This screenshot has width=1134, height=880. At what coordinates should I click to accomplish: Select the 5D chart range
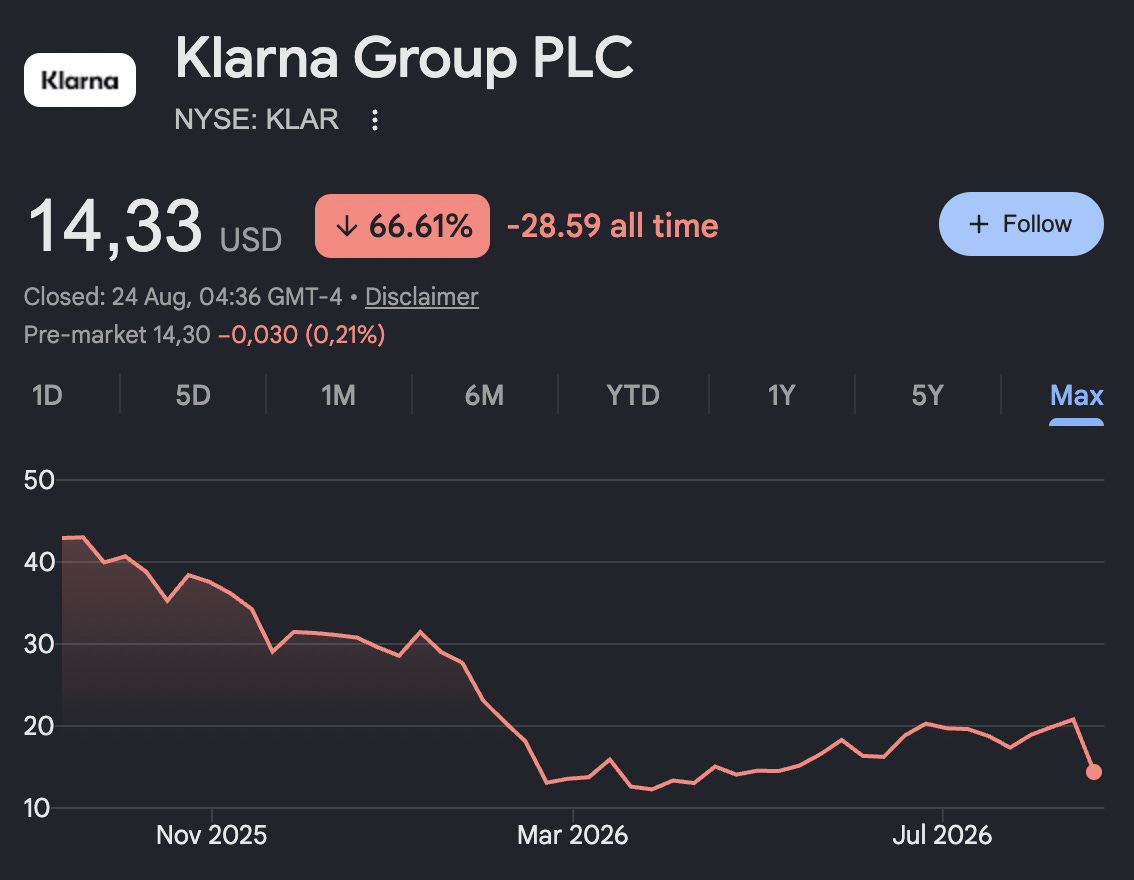click(193, 396)
